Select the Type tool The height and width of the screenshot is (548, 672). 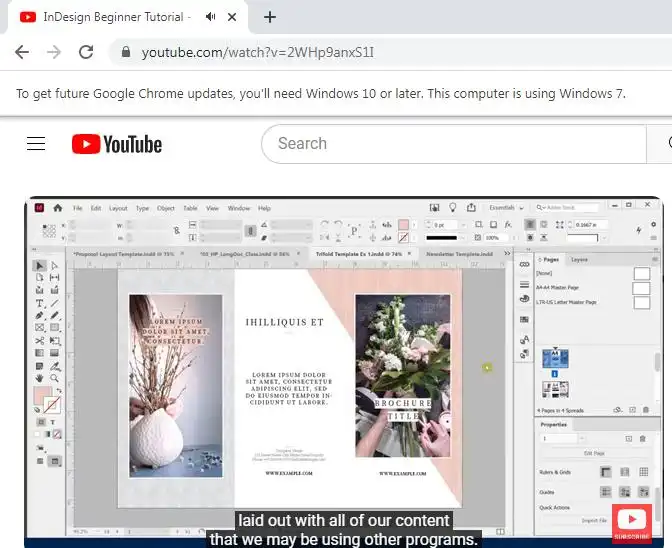click(39, 303)
